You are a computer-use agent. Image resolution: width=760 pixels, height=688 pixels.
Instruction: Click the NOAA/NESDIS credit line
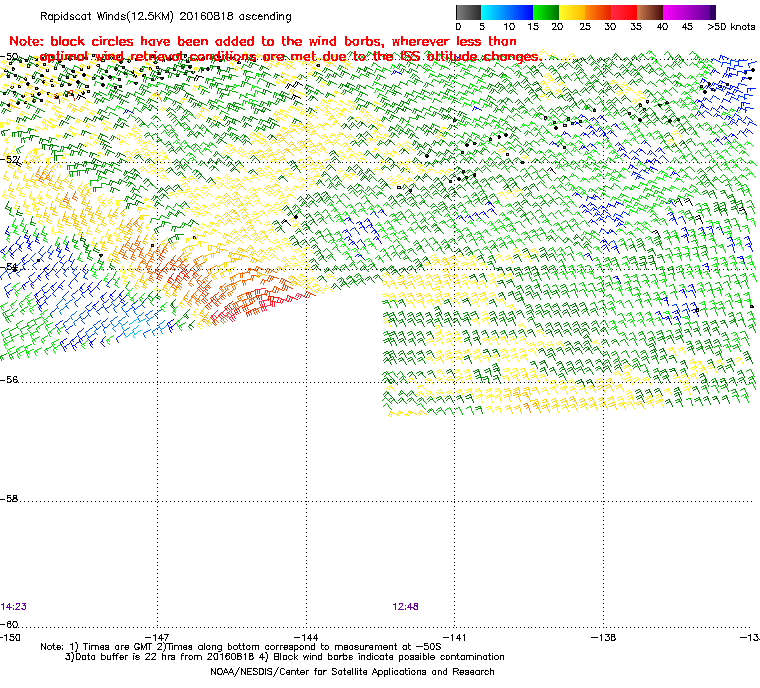pos(352,672)
